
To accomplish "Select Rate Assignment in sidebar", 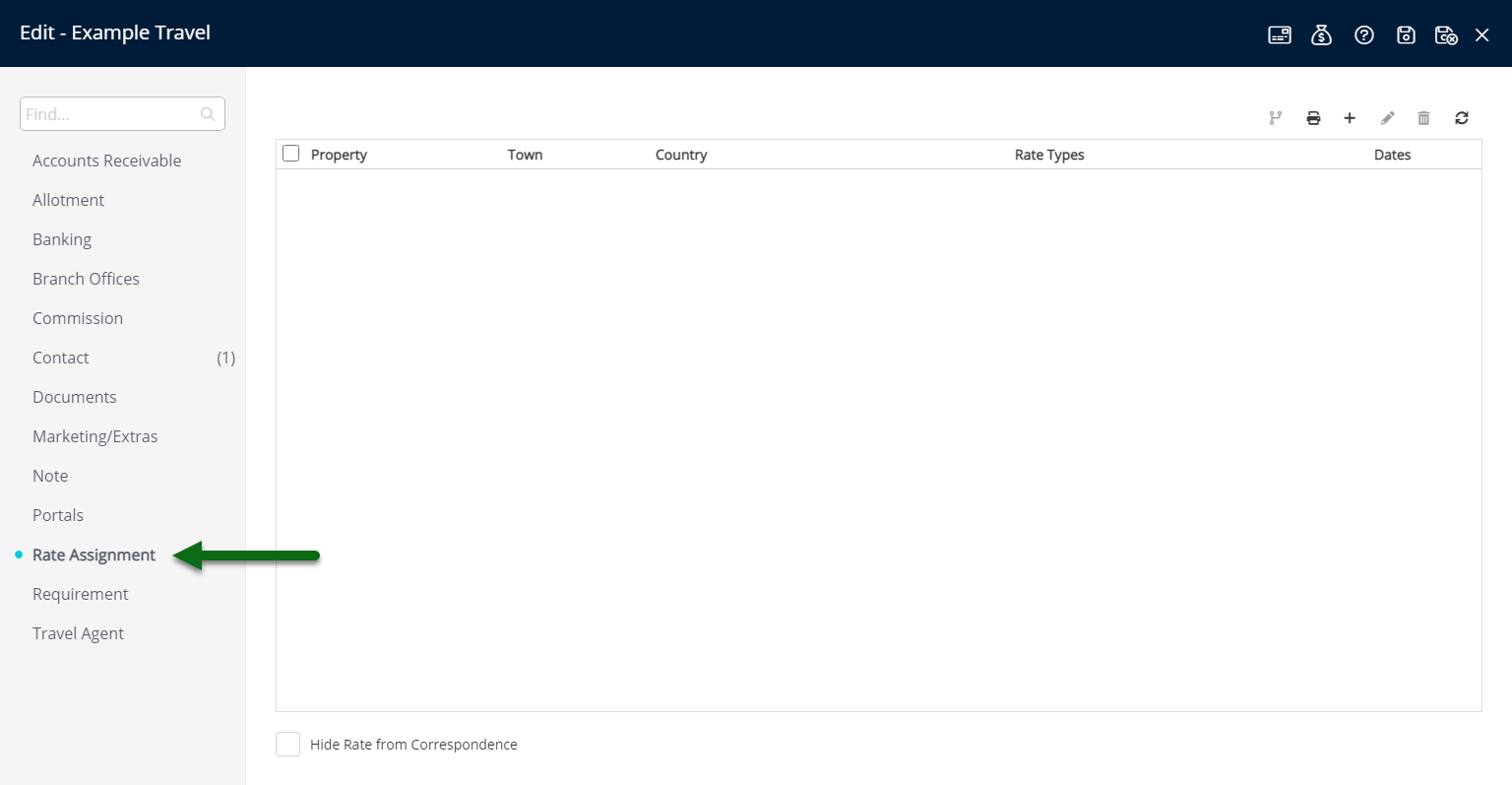I will tap(94, 555).
